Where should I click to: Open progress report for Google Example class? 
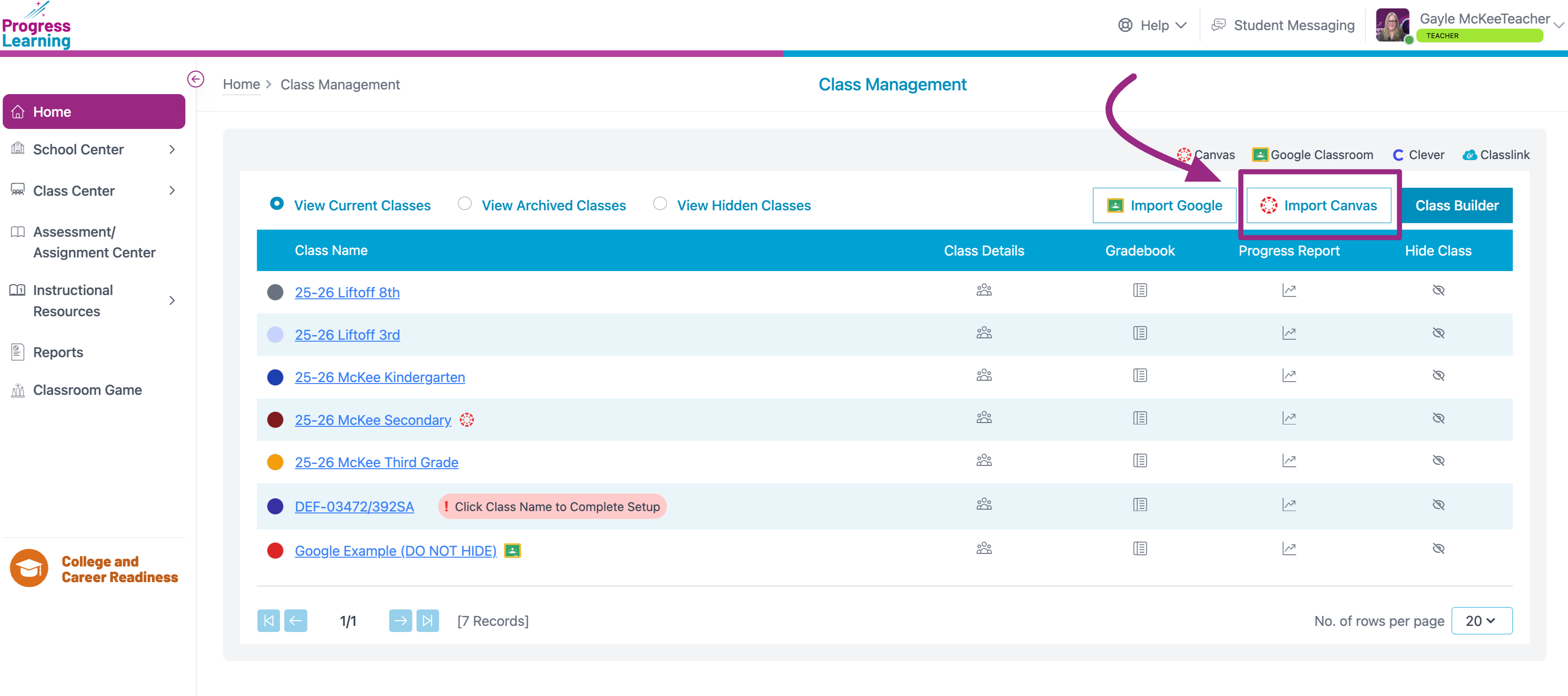1288,549
